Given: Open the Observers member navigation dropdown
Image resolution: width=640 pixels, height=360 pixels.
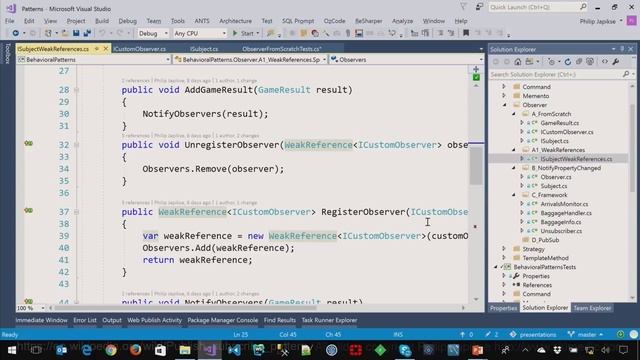Looking at the screenshot, I should click(407, 60).
